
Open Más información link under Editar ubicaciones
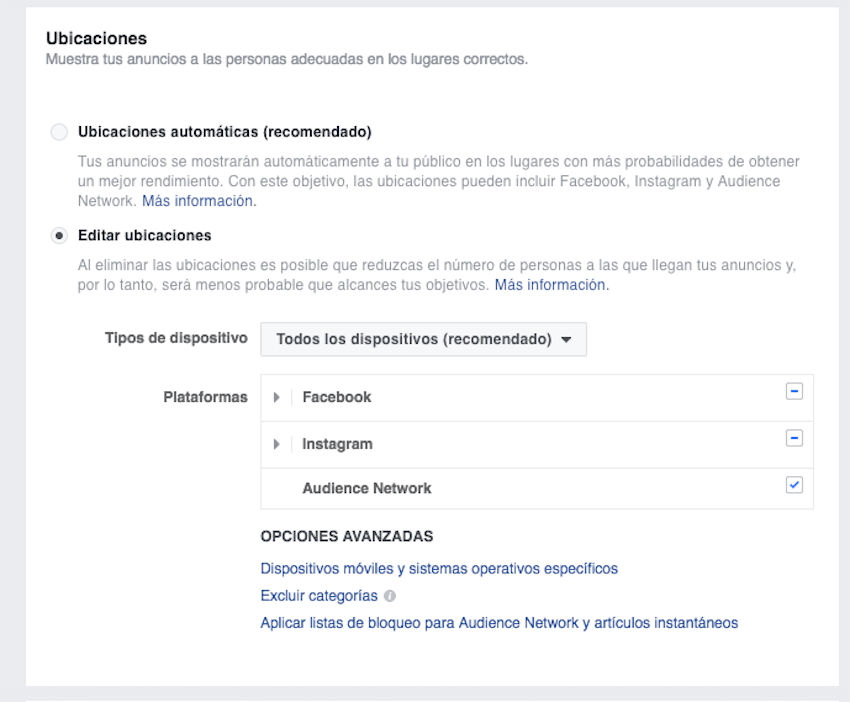point(552,285)
